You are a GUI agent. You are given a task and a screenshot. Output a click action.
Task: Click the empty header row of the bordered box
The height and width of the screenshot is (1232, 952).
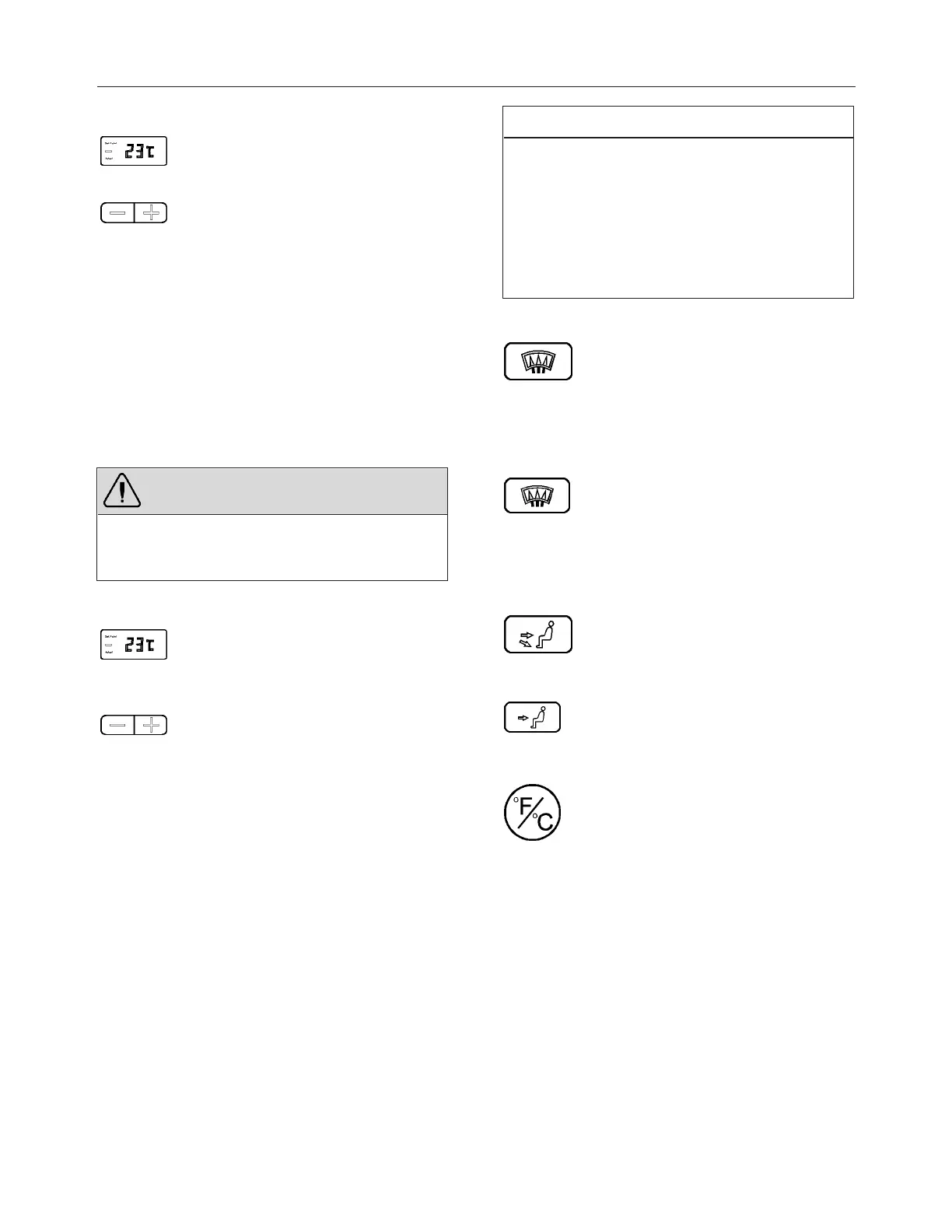(678, 122)
